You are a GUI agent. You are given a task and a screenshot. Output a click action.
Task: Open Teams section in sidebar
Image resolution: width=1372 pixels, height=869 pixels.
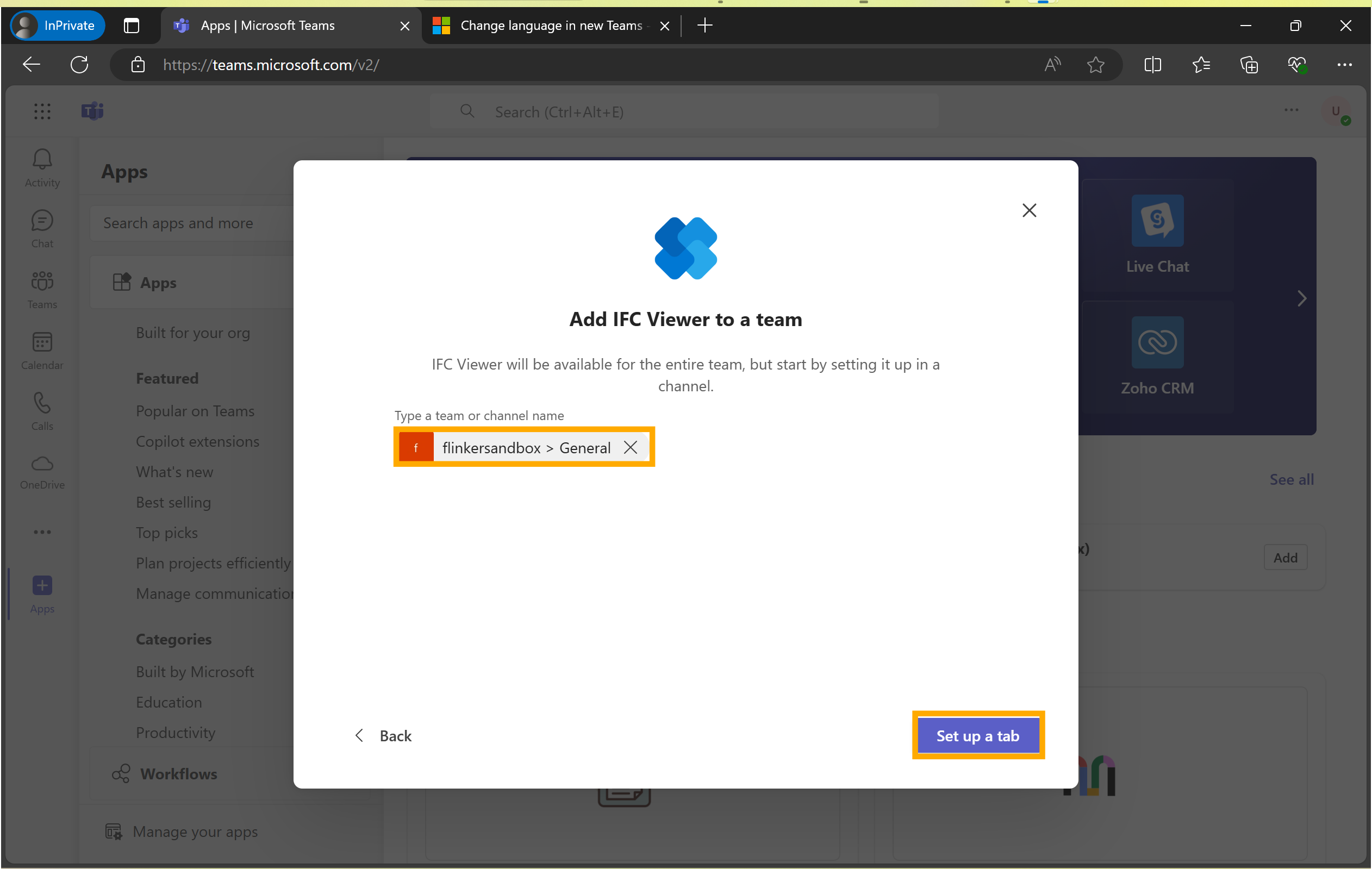[x=42, y=290]
